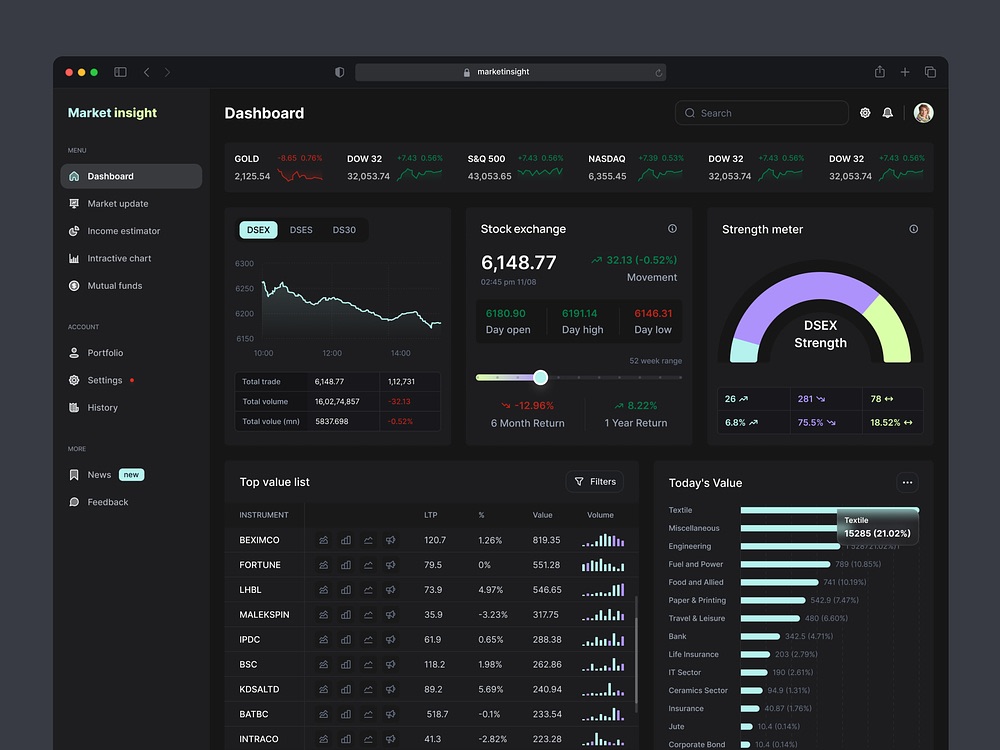Open Today's Value more options button
Viewport: 1000px width, 750px height.
pos(907,483)
